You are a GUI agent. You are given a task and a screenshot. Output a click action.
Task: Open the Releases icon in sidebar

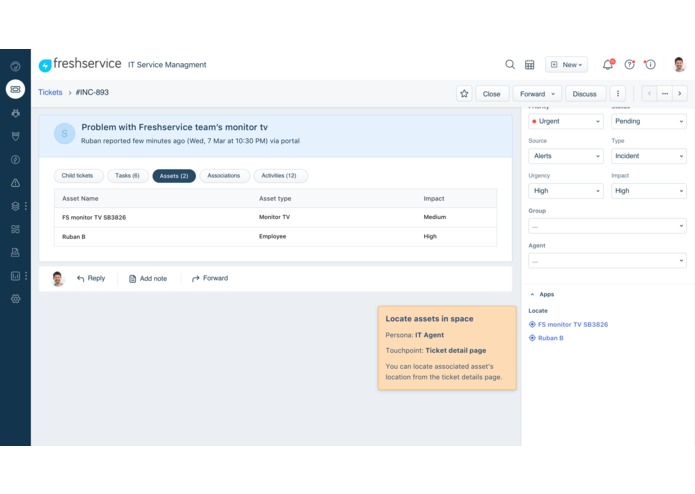coord(15,159)
